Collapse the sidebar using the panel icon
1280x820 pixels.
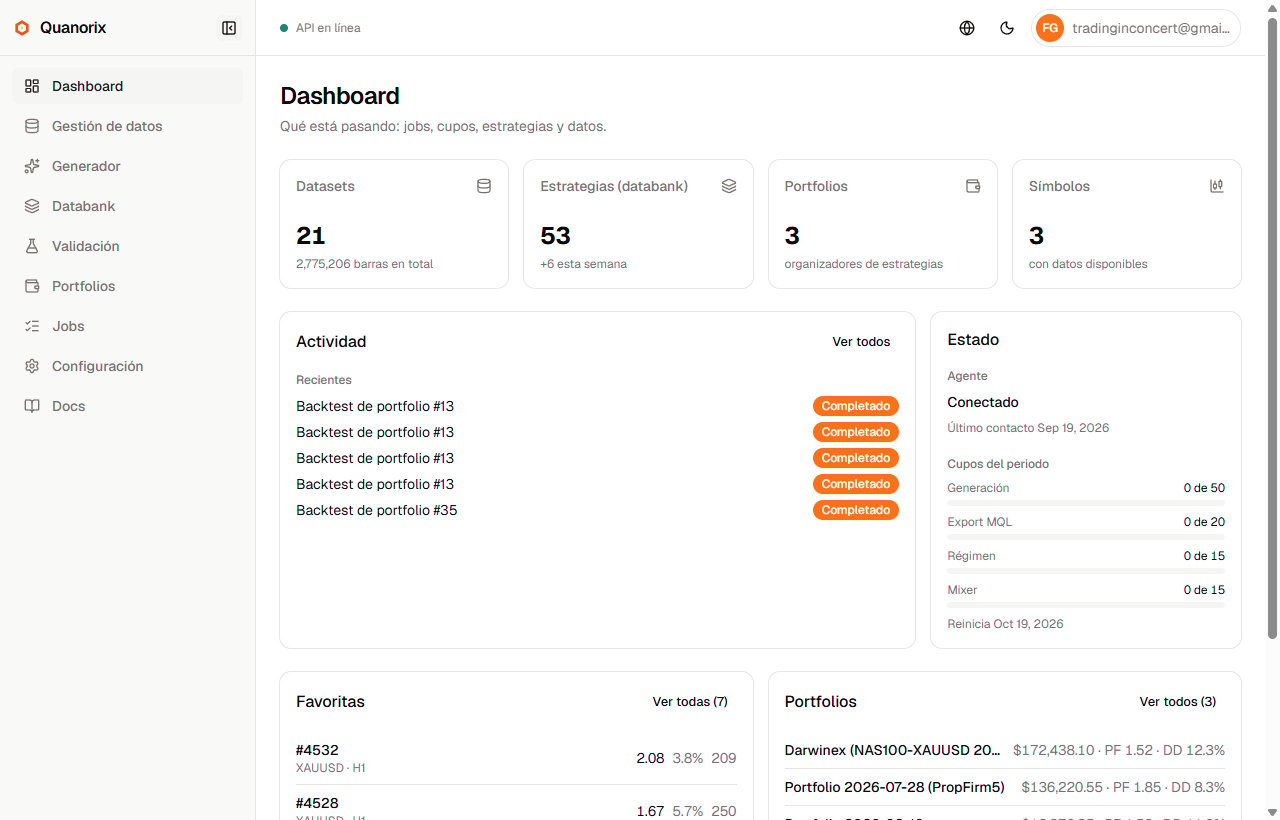(229, 28)
